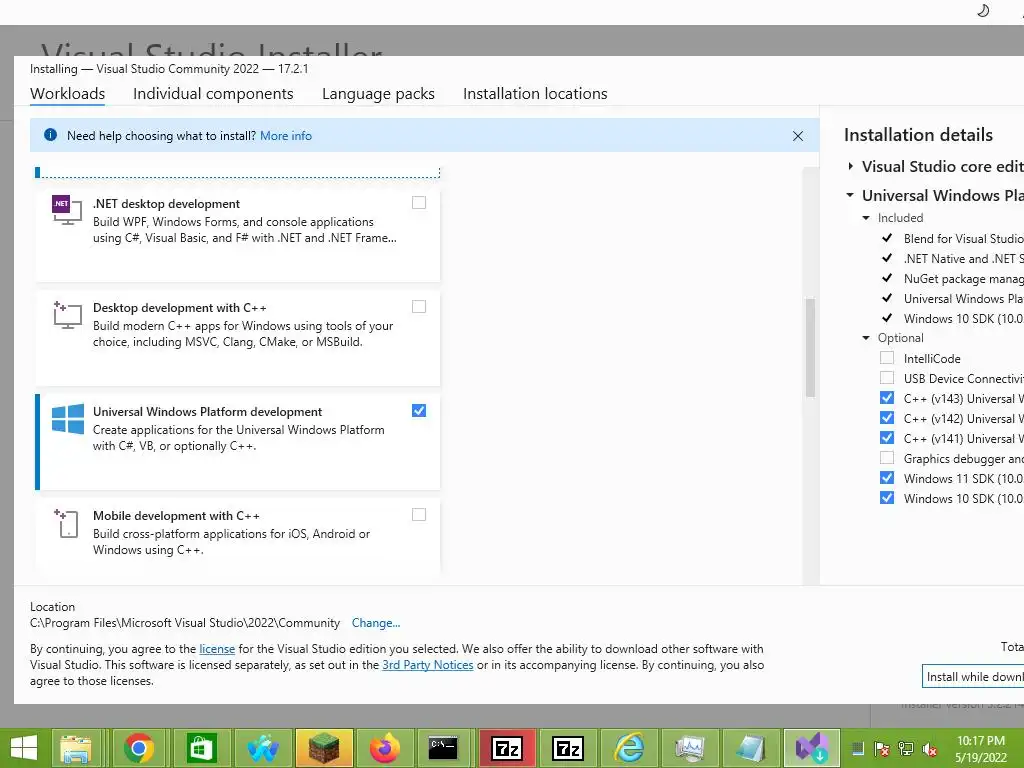Image resolution: width=1024 pixels, height=768 pixels.
Task: Uncheck the Windows 11 SDK option
Action: [x=887, y=478]
